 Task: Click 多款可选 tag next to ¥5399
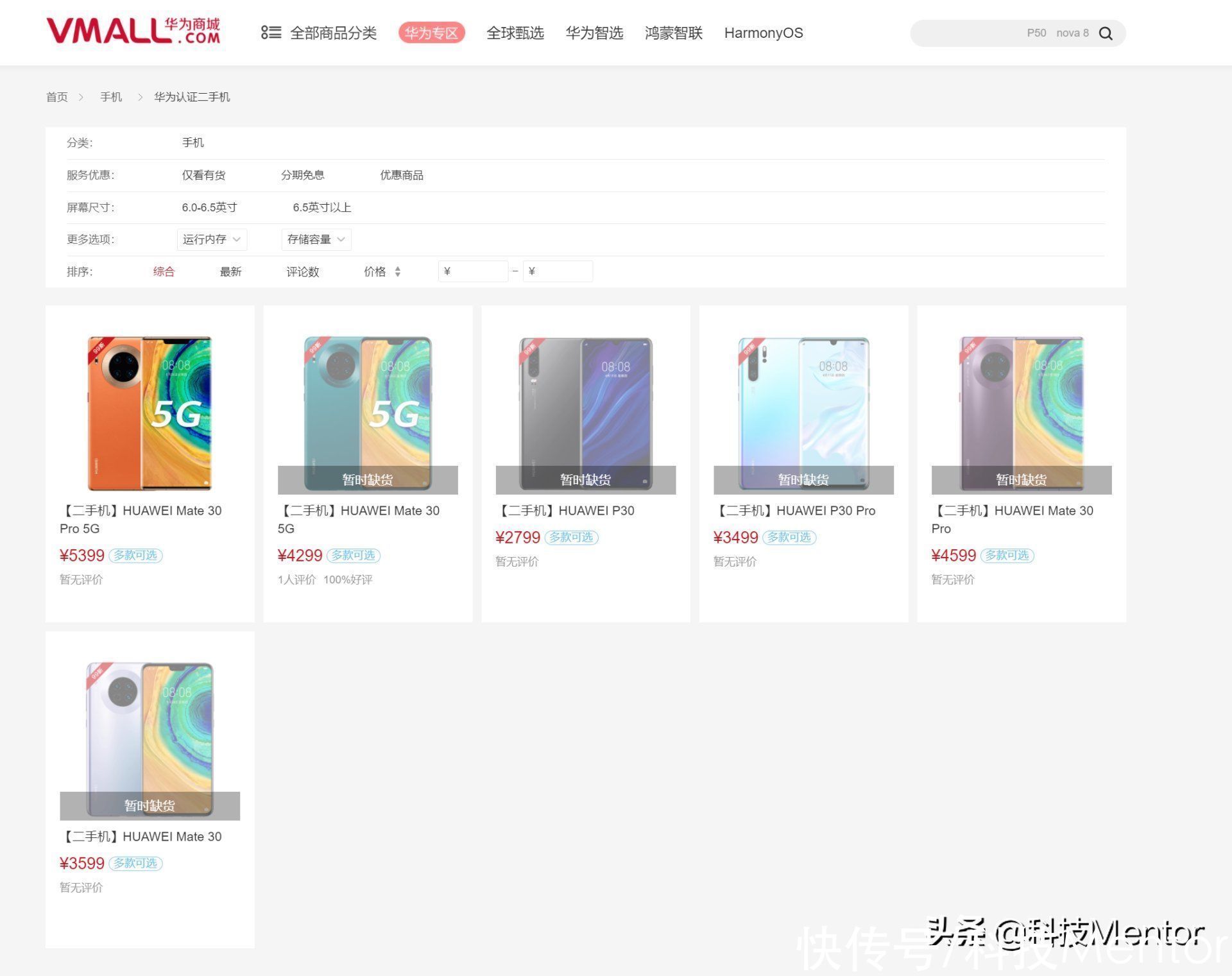point(135,556)
